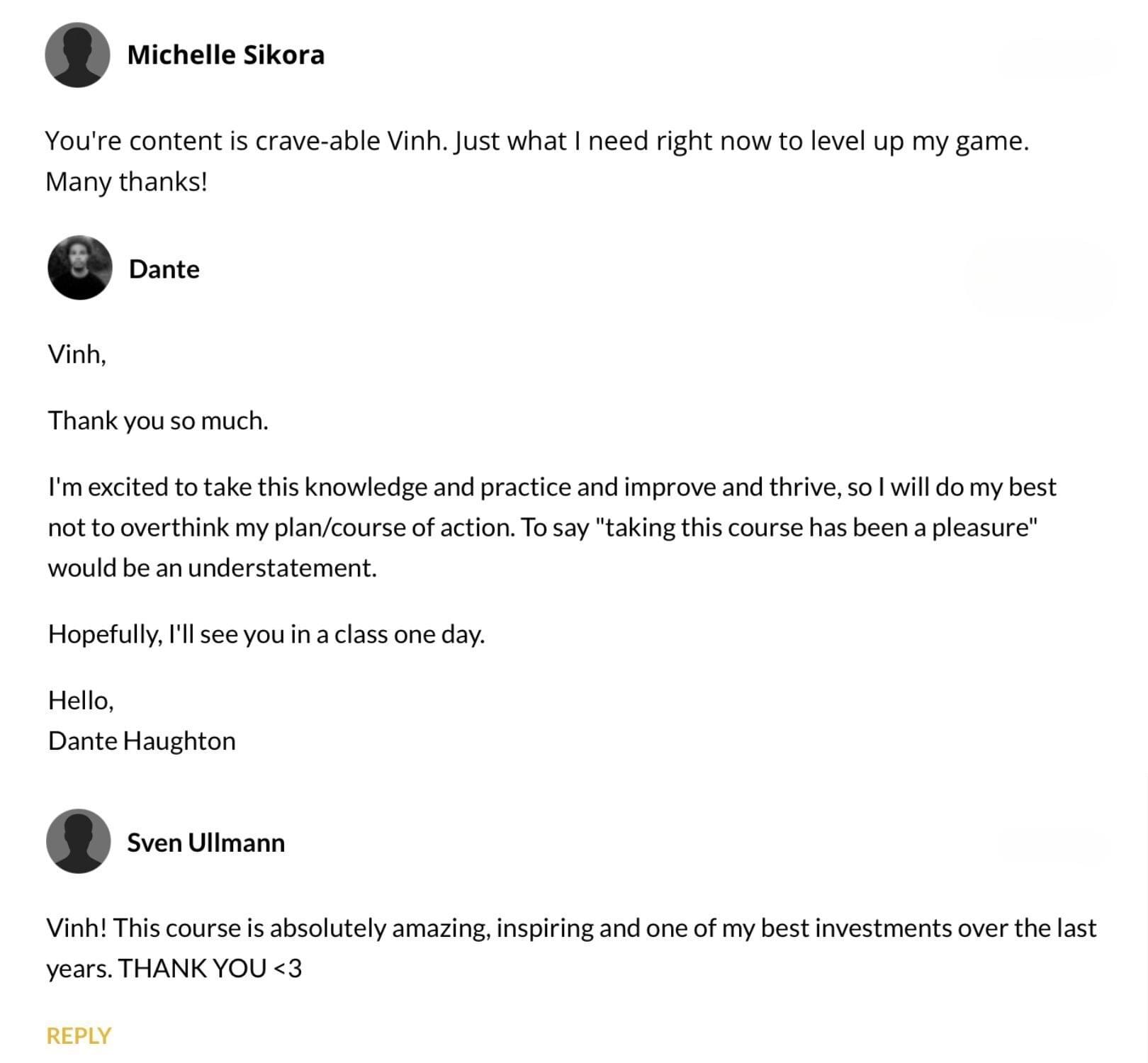Click Michelle Sikora's profile avatar
This screenshot has width=1148, height=1063.
tap(77, 55)
